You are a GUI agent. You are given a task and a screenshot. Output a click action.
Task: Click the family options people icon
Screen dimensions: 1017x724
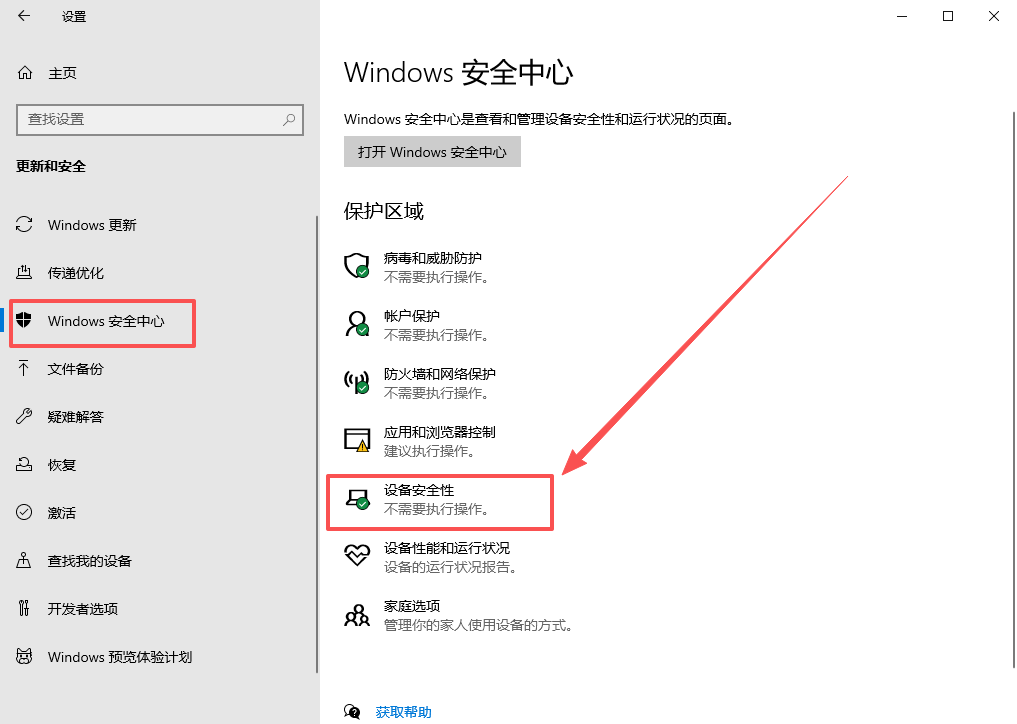click(x=357, y=614)
